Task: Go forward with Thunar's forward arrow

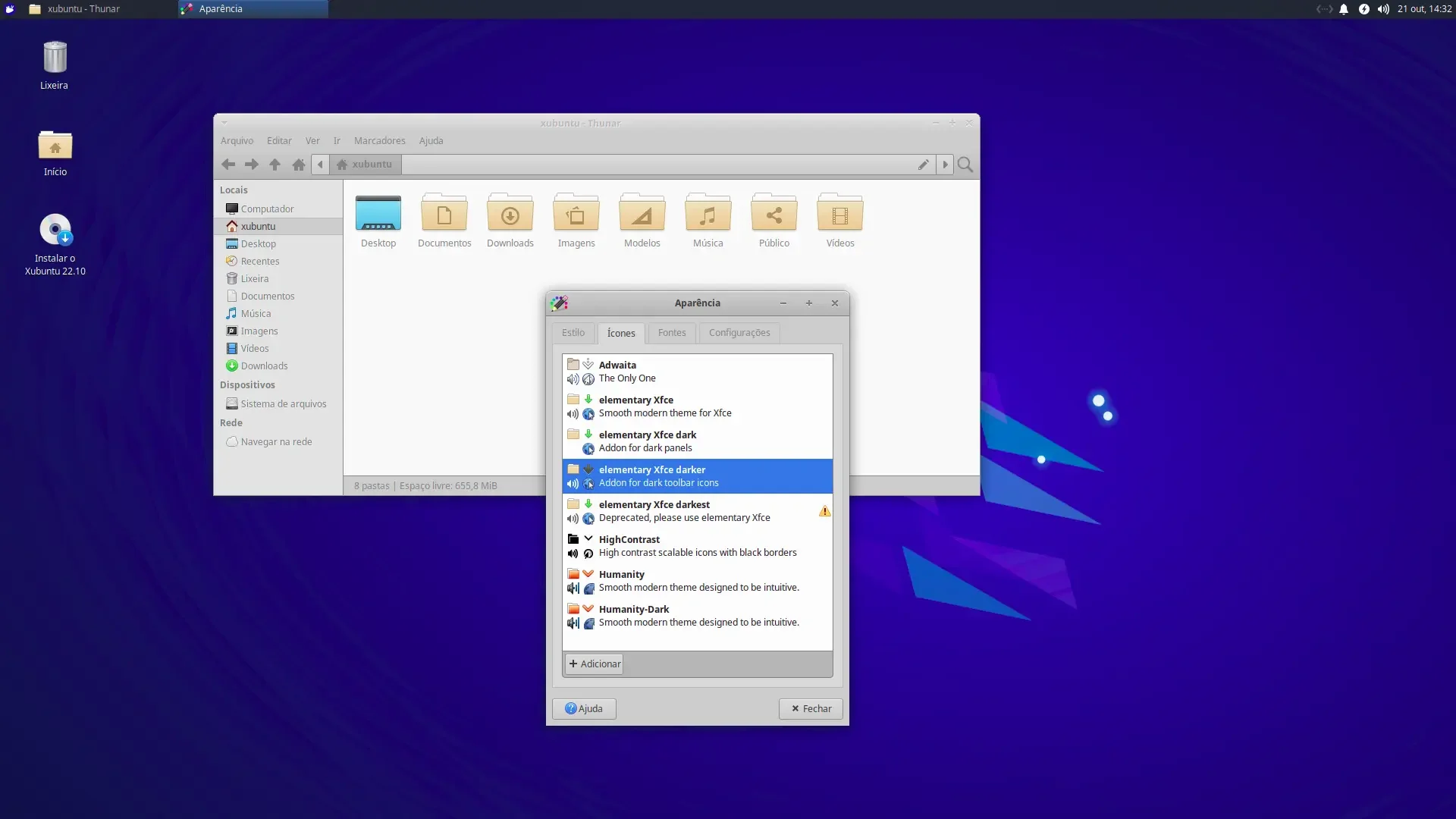Action: (252, 165)
